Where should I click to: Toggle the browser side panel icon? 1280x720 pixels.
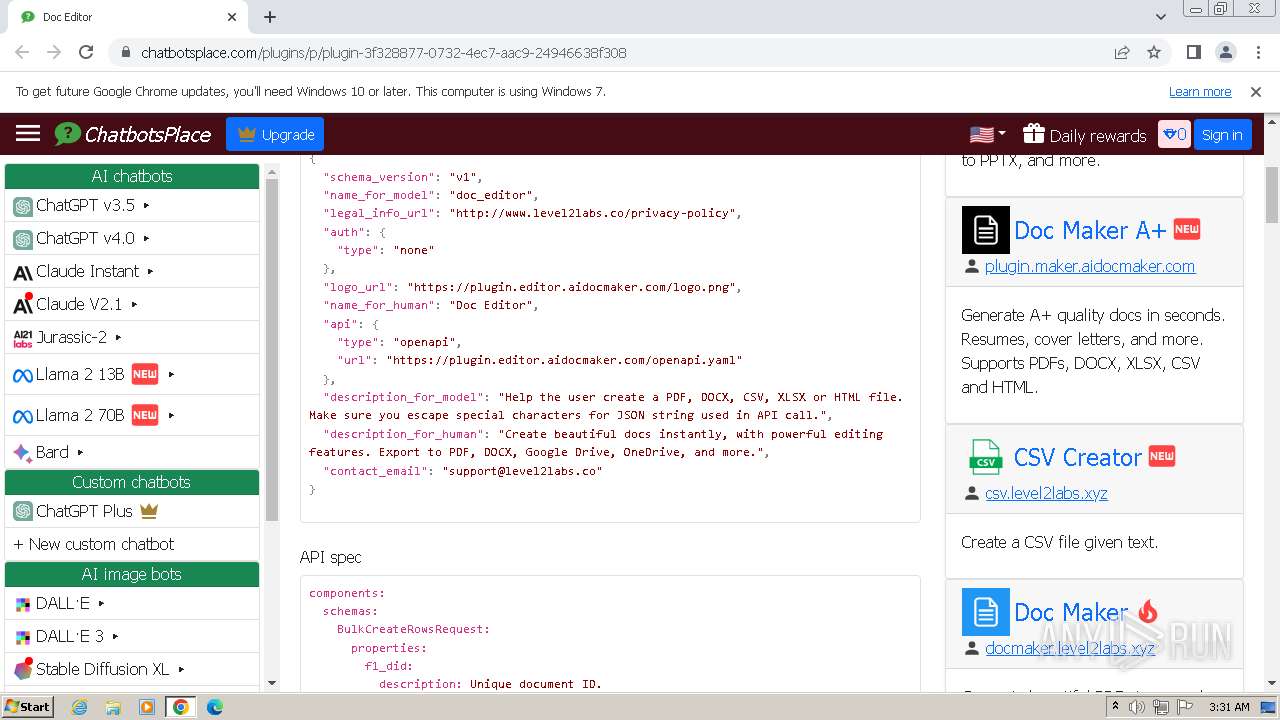tap(1193, 52)
